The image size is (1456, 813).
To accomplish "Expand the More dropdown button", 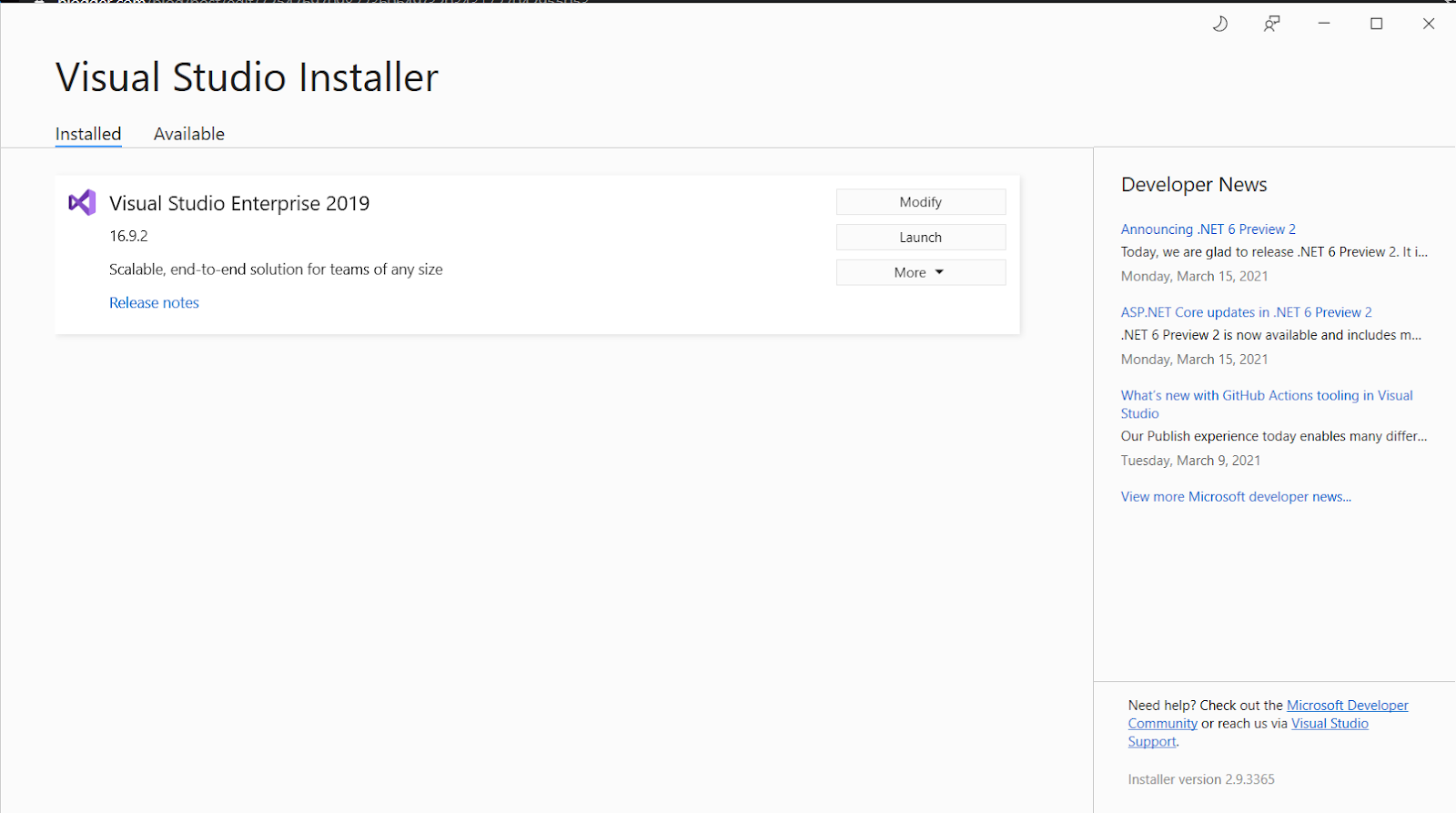I will (921, 272).
